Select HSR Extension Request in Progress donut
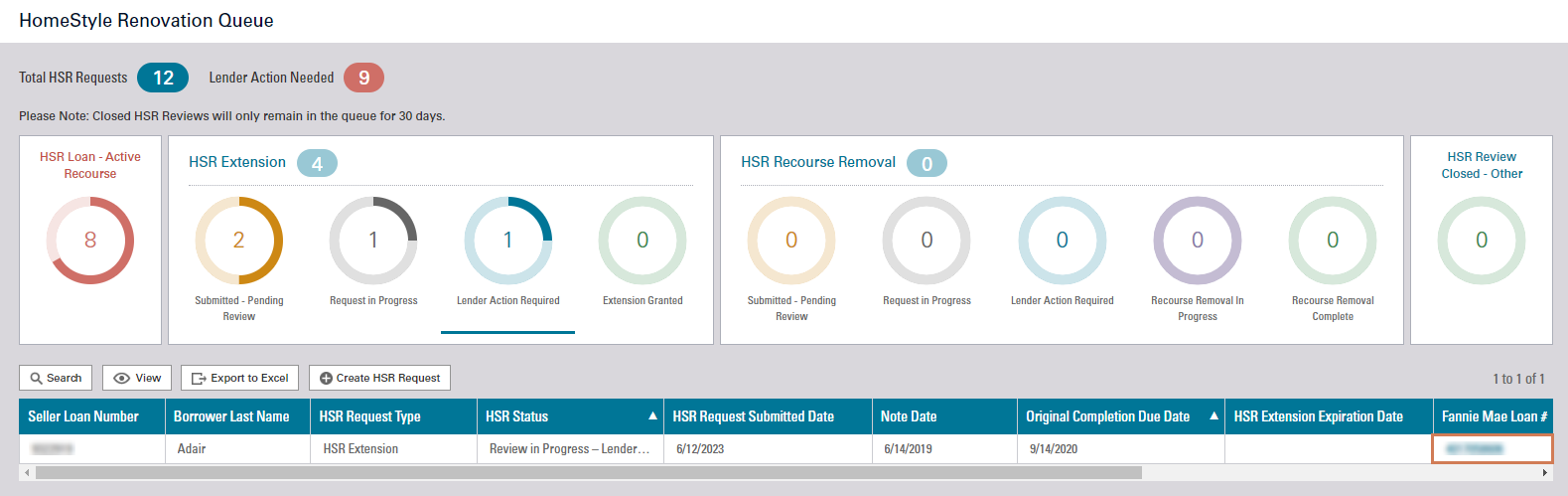1568x496 pixels. [373, 240]
